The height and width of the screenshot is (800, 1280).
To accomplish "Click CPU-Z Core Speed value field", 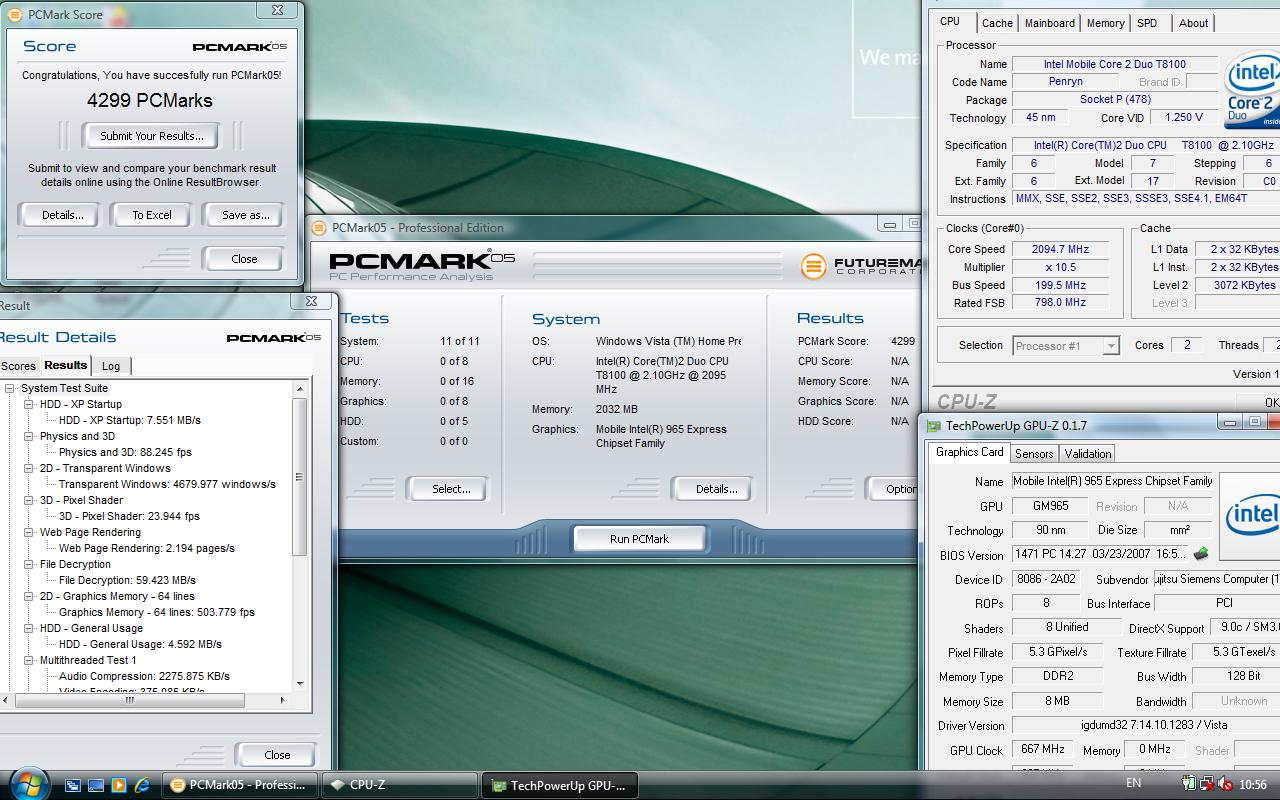I will pos(1060,249).
